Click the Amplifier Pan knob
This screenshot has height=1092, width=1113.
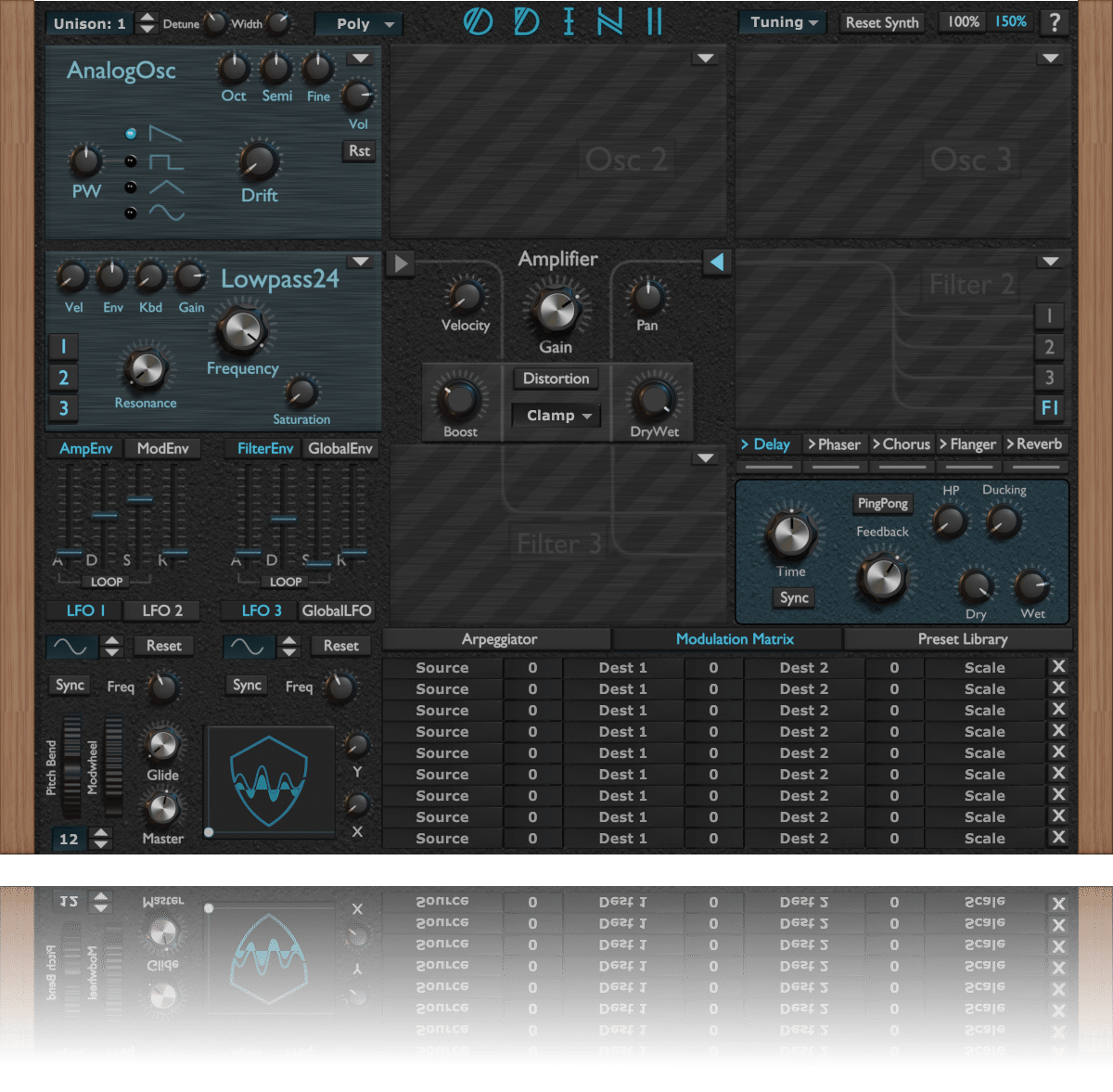(x=647, y=297)
